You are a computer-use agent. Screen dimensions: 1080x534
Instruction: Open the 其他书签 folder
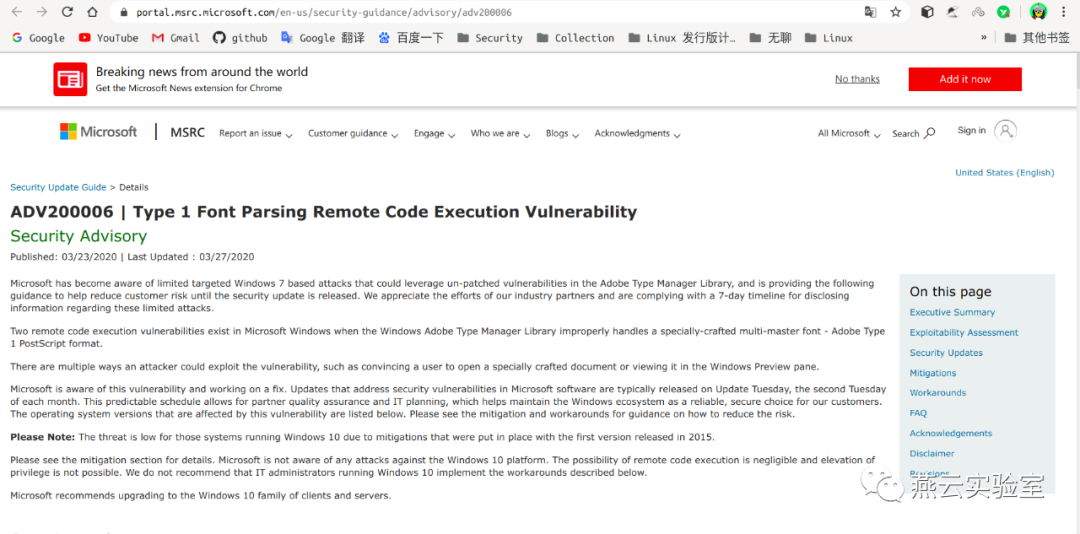point(1037,38)
